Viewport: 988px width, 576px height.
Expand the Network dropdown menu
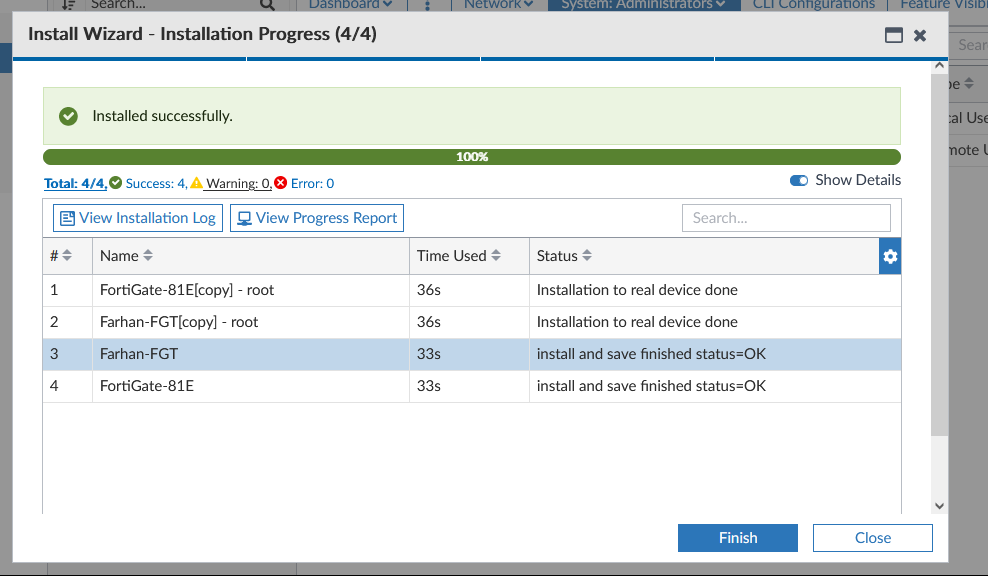(499, 4)
